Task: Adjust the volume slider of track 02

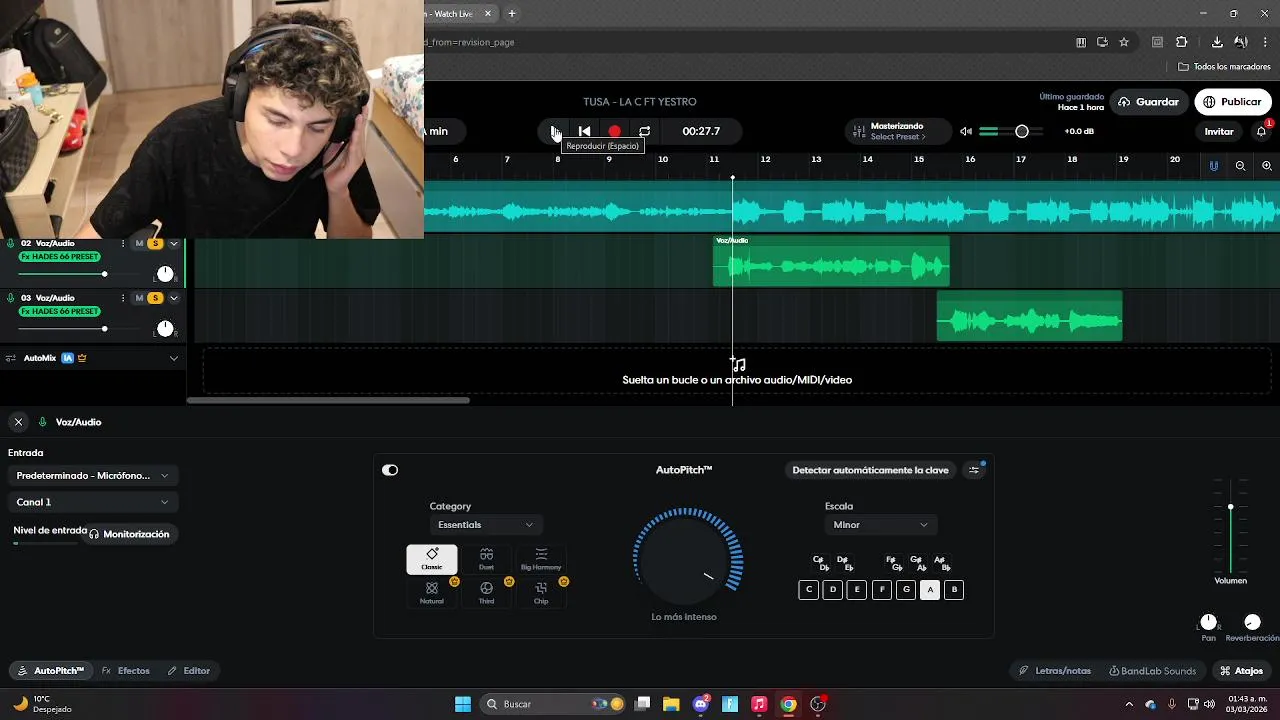Action: [104, 274]
